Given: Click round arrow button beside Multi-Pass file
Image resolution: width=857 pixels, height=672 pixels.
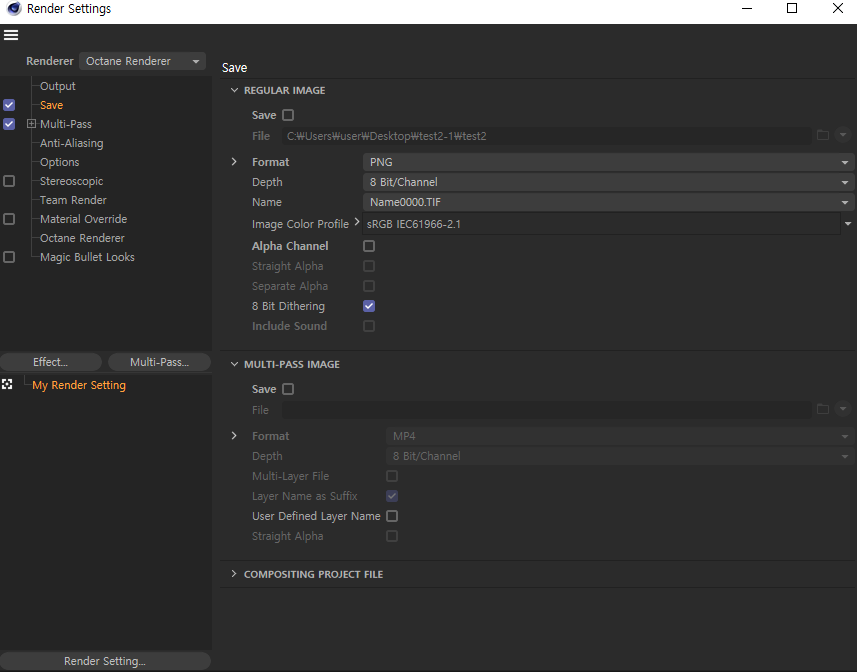Looking at the screenshot, I should (x=843, y=409).
